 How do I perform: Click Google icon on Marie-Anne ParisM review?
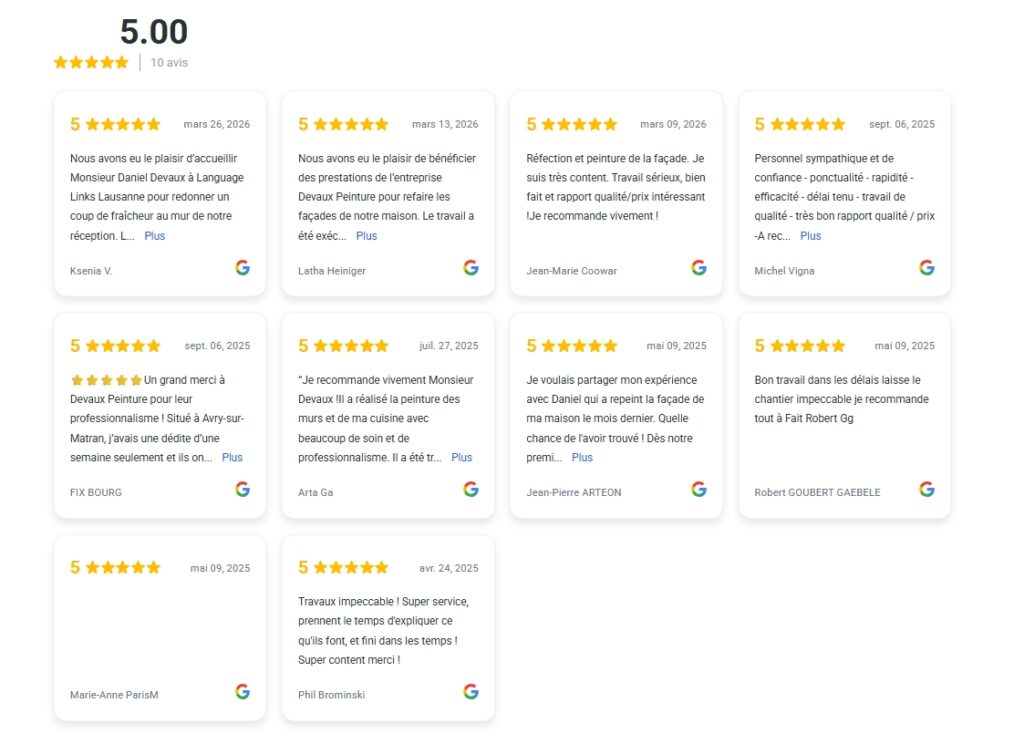pyautogui.click(x=242, y=692)
